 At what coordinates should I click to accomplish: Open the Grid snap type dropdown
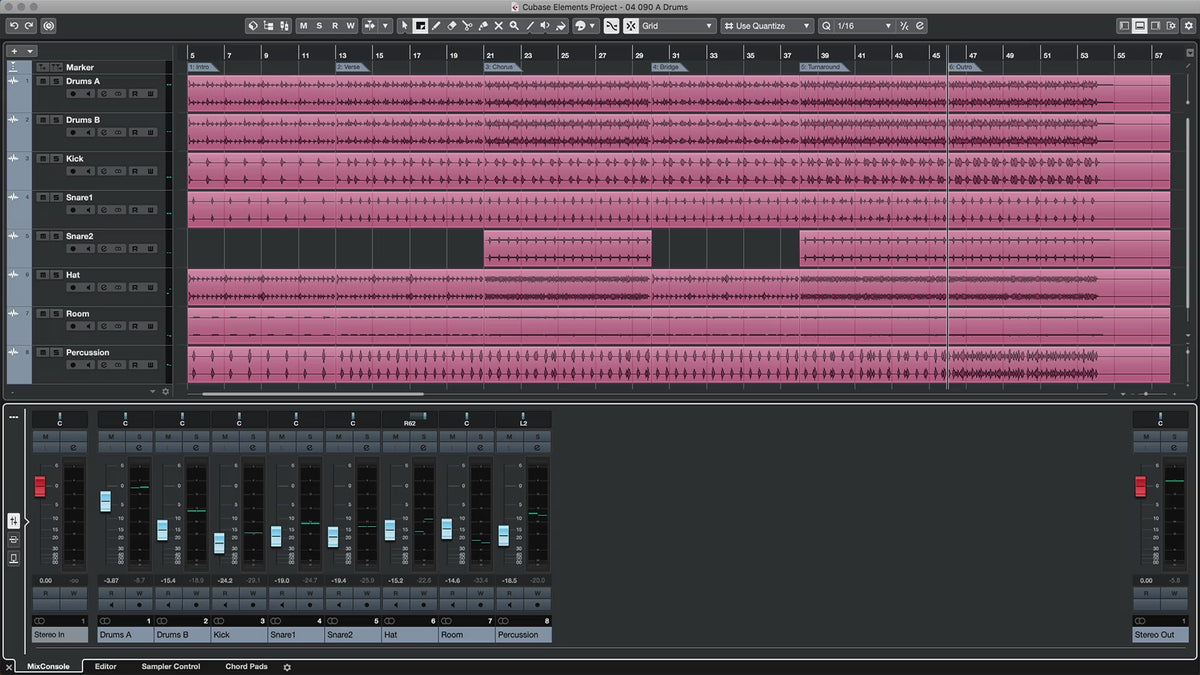point(677,26)
